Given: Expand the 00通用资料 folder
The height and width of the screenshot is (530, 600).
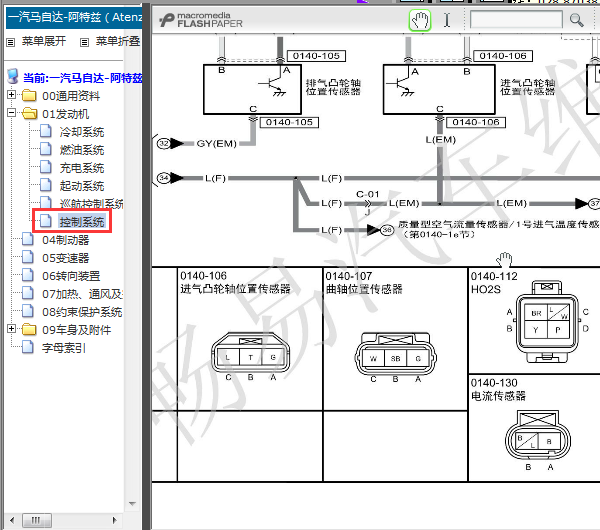Looking at the screenshot, I should (11, 94).
